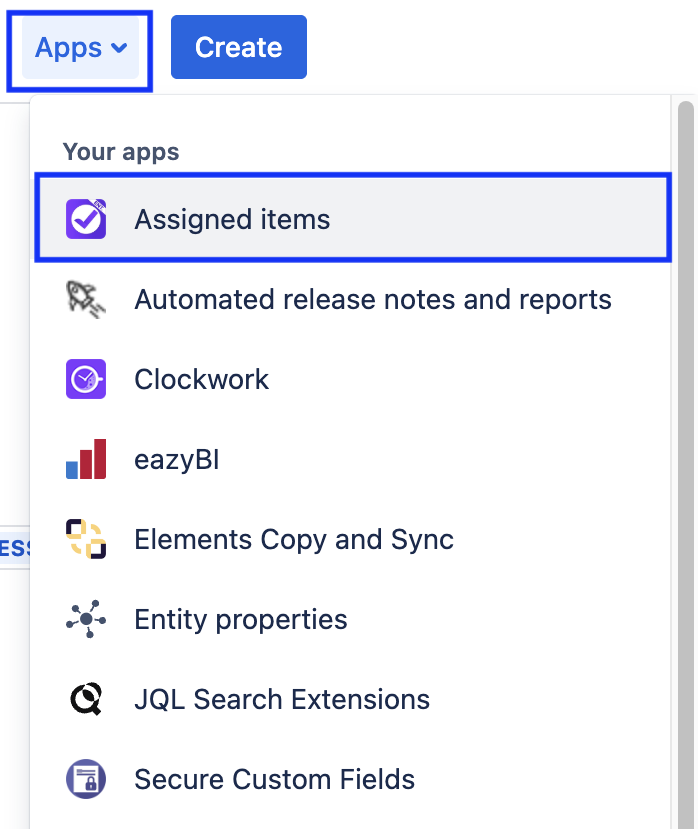The height and width of the screenshot is (829, 698).
Task: Select Entity properties menu entry
Action: [353, 619]
